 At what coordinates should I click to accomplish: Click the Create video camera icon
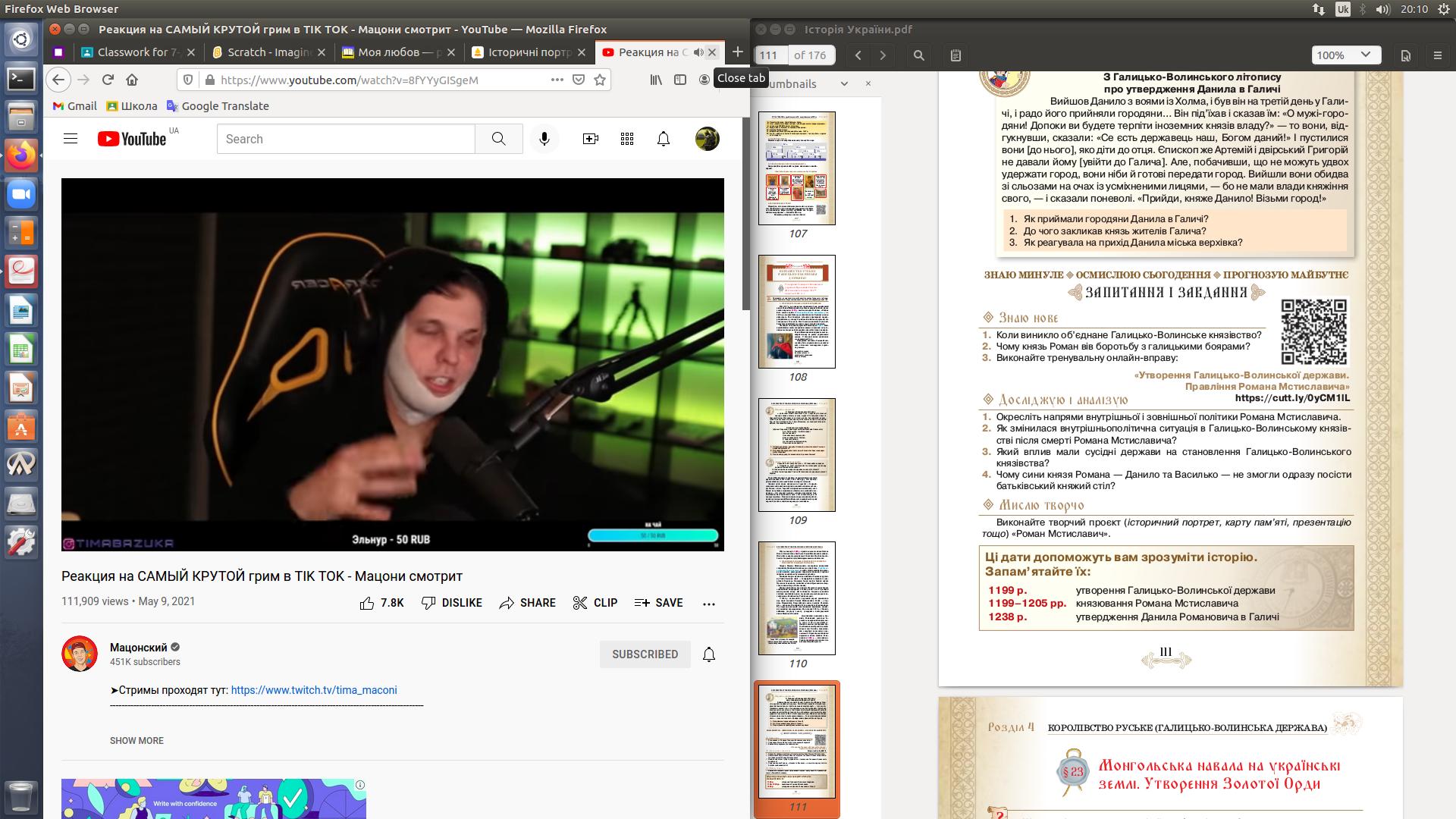click(x=590, y=139)
